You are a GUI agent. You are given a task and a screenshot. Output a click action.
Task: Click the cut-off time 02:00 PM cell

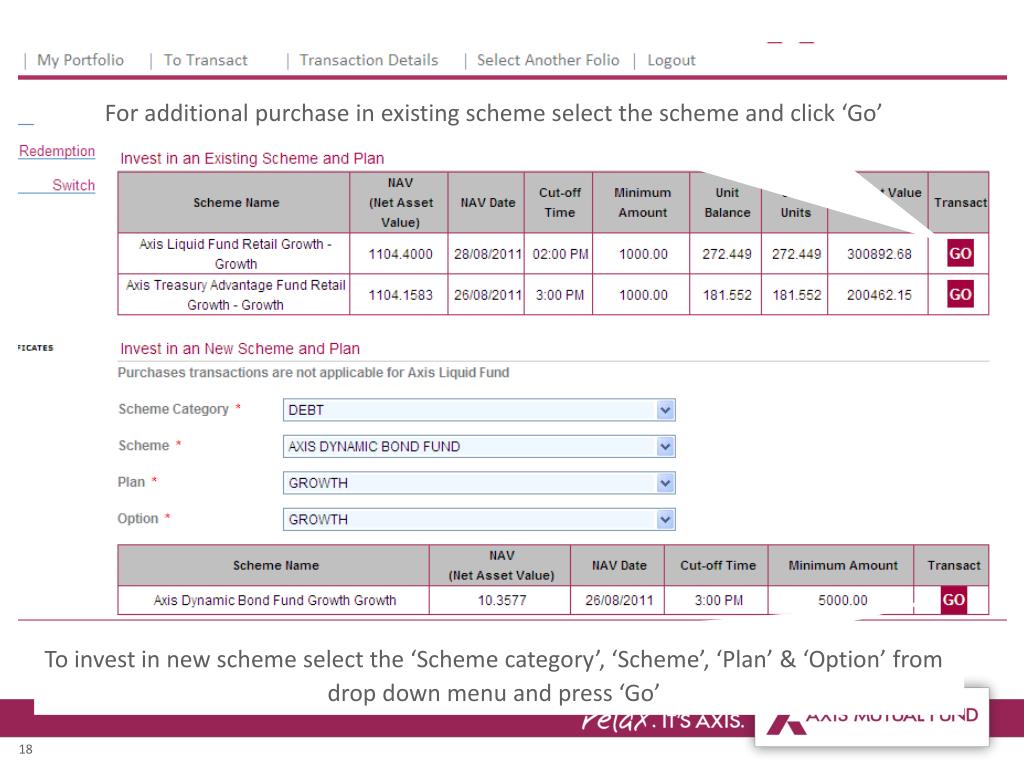coord(560,254)
